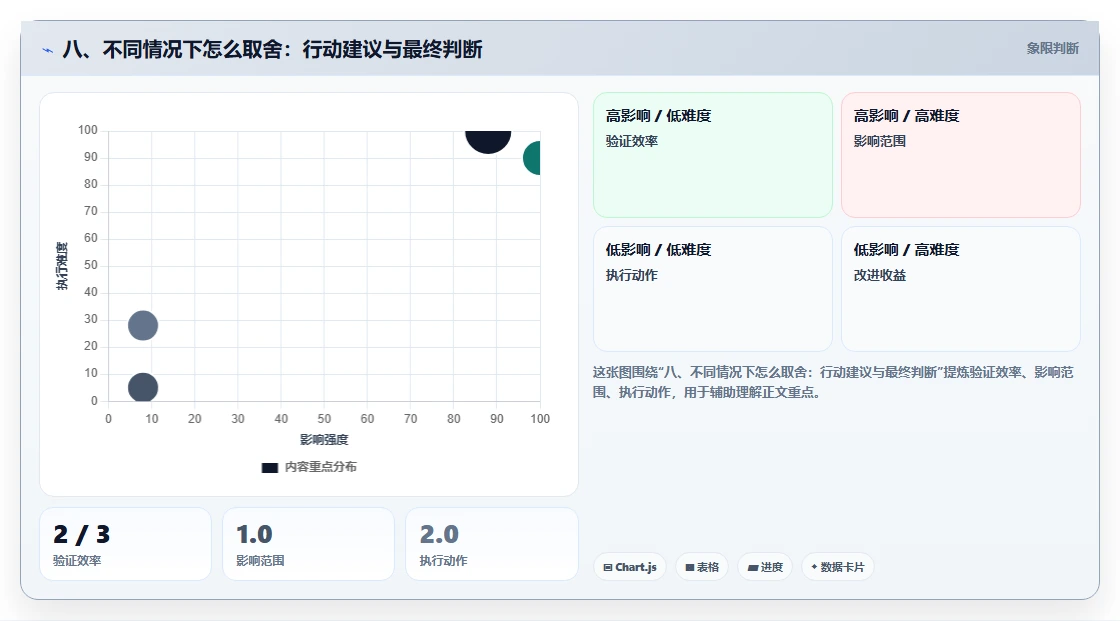This screenshot has width=1120, height=621.
Task: Click the y-axis tick label 100
Action: pyautogui.click(x=88, y=130)
